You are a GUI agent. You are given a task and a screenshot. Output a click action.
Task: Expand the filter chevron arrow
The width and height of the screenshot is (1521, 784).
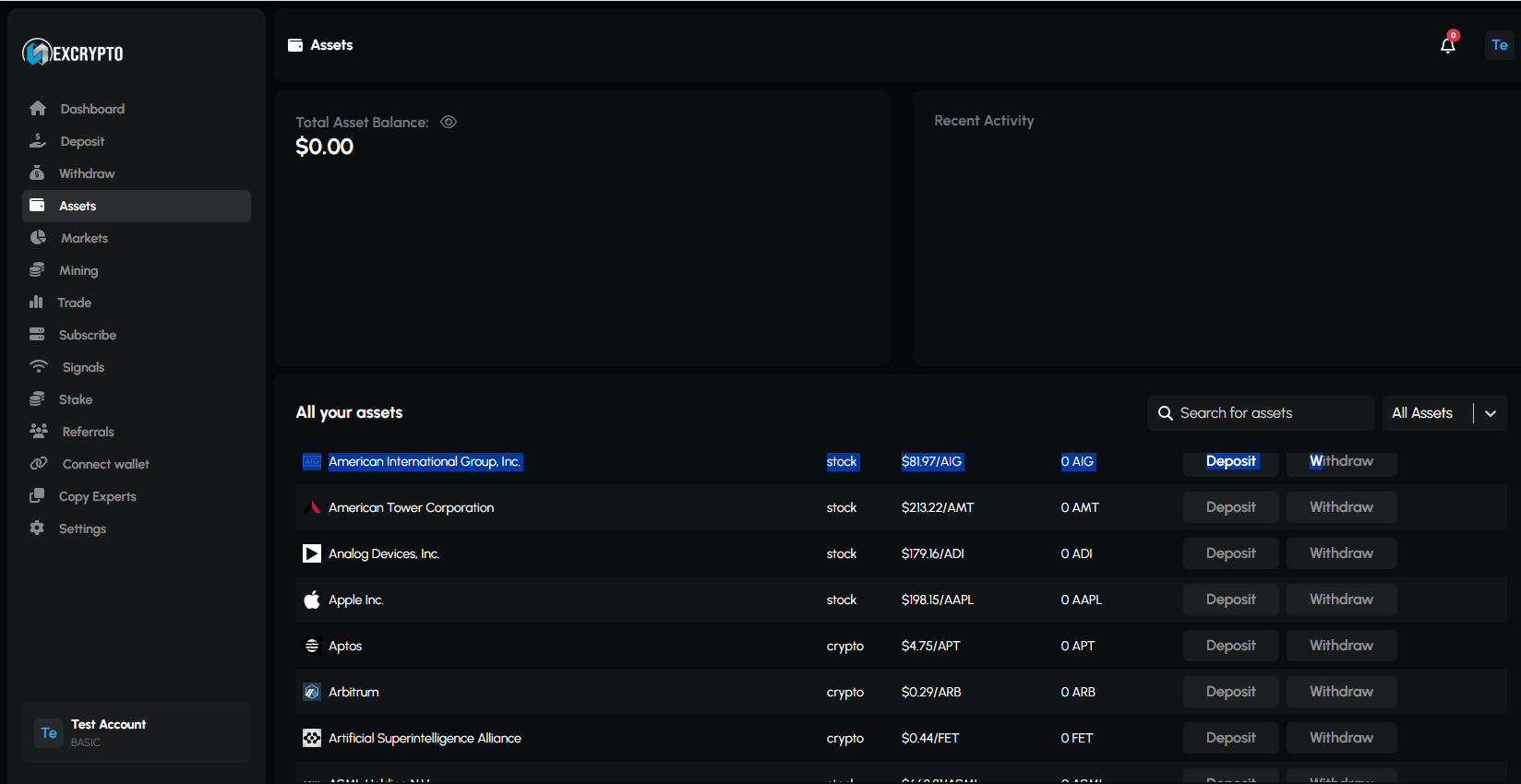click(1491, 413)
